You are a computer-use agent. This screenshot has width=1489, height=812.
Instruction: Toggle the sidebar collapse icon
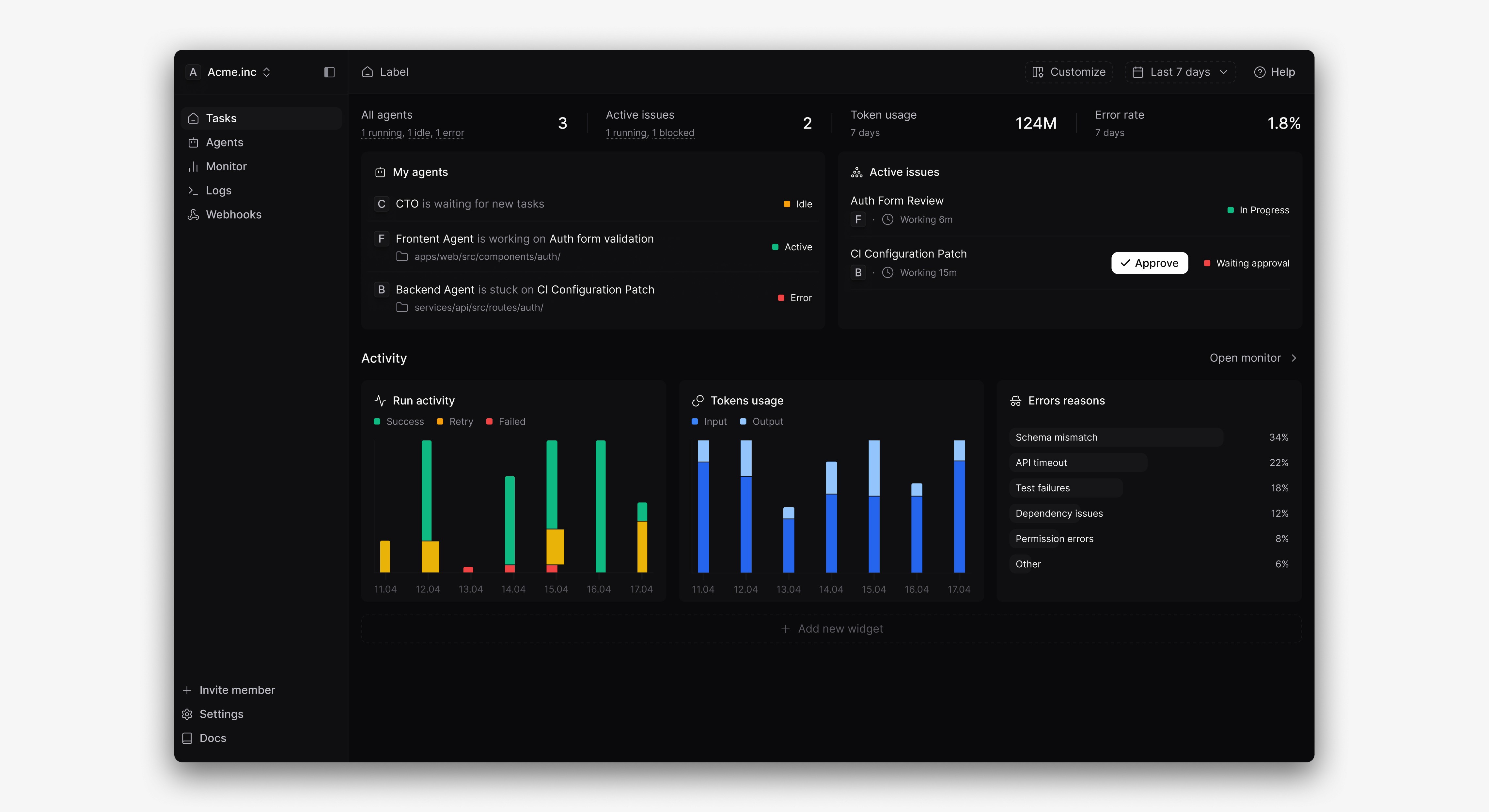[329, 72]
